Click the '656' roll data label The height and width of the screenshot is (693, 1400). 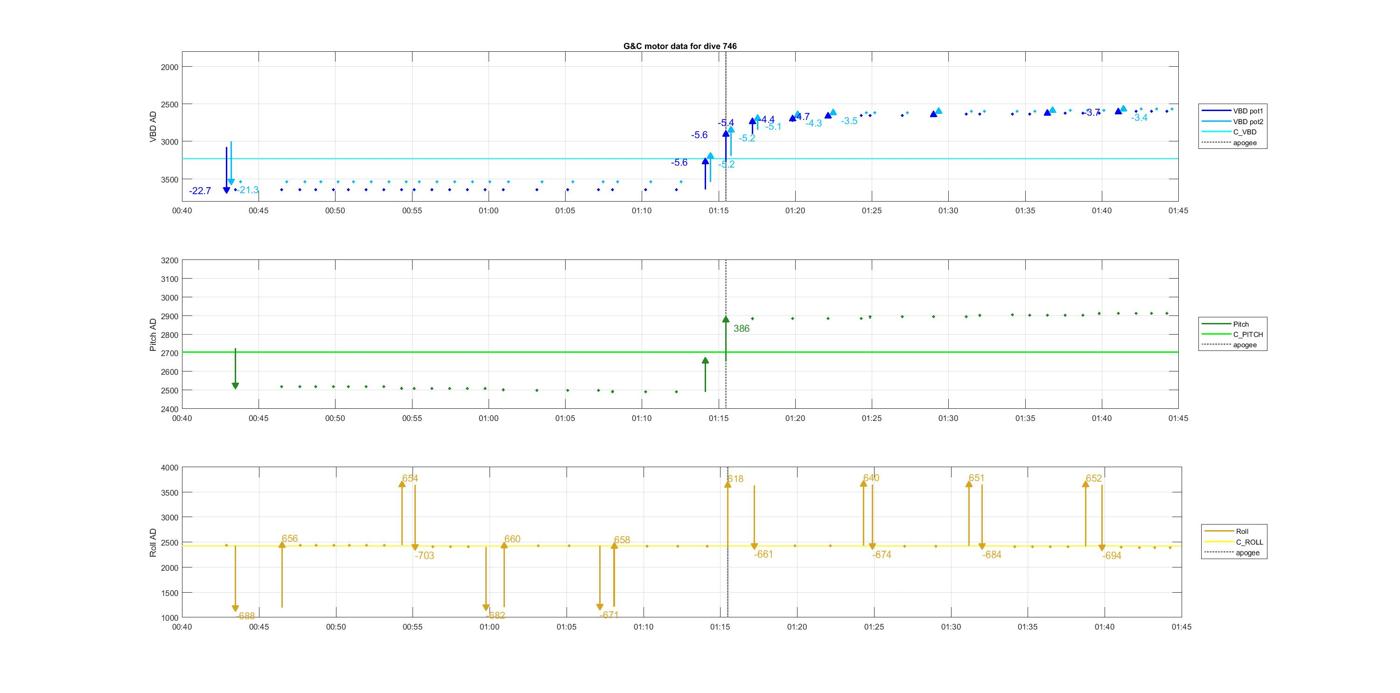pos(290,539)
